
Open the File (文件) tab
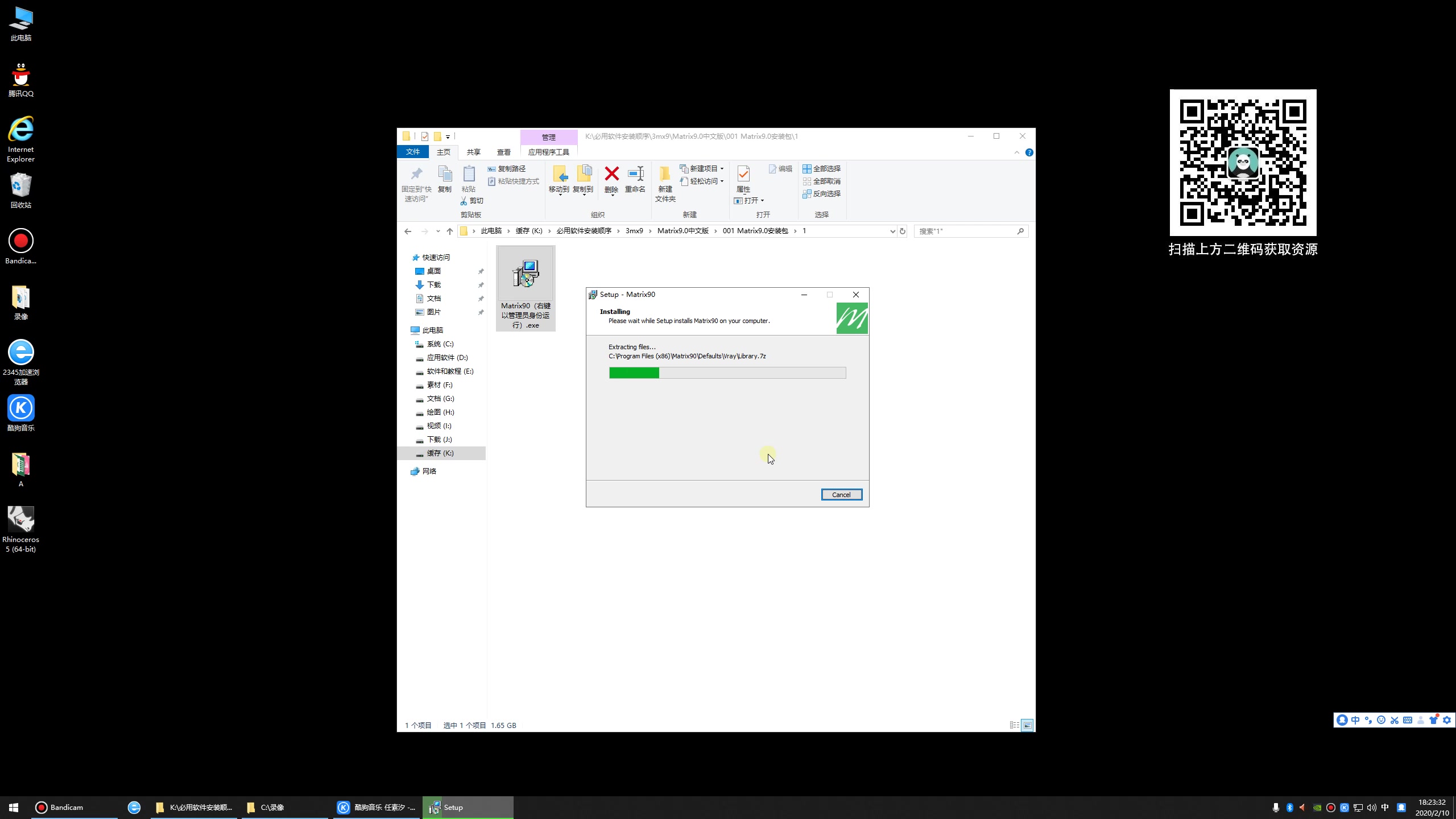pyautogui.click(x=413, y=152)
